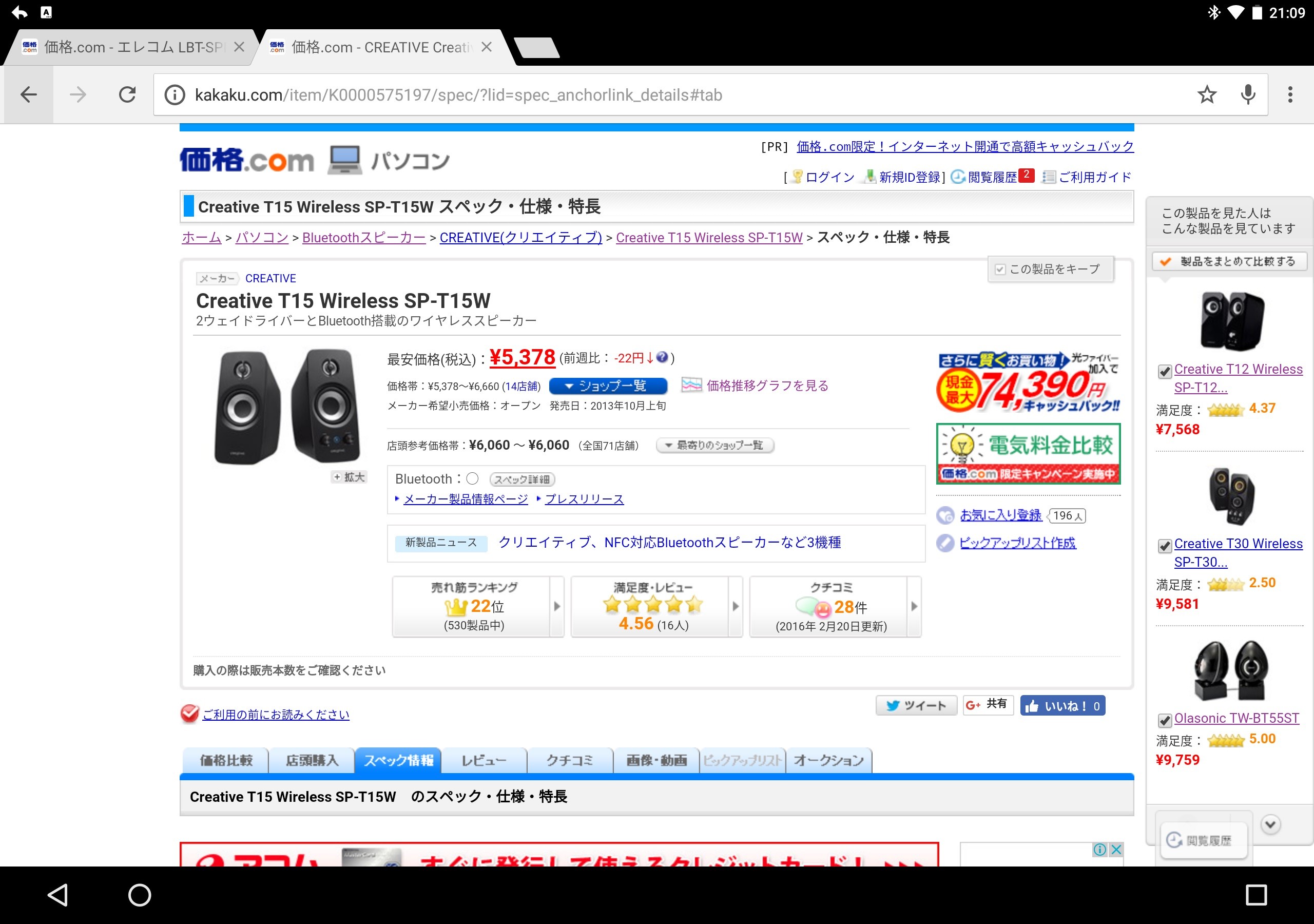Tap the Android home button
The height and width of the screenshot is (924, 1314).
pos(139,895)
